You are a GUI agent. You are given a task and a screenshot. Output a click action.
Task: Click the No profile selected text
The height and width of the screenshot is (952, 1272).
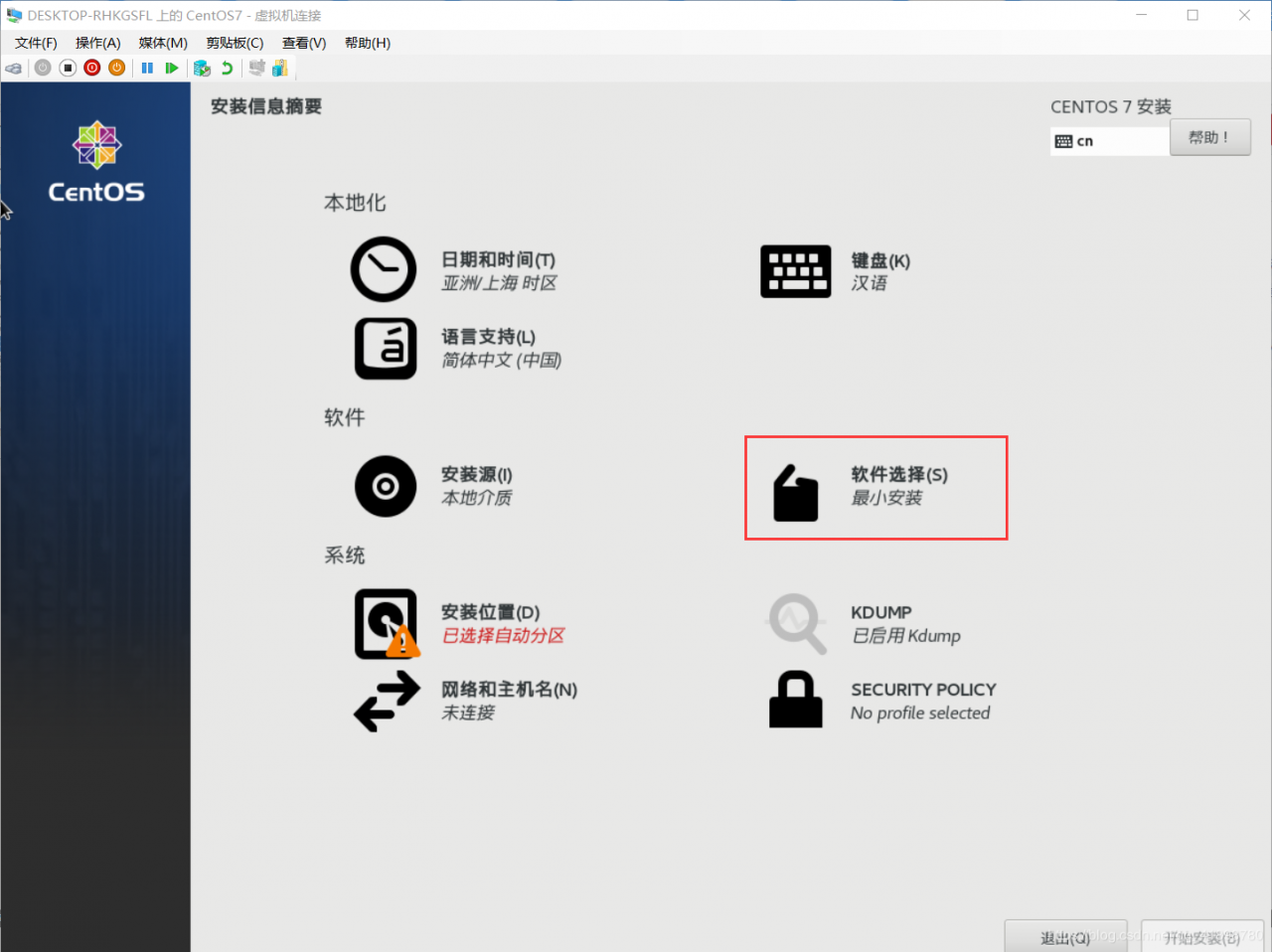pos(920,713)
